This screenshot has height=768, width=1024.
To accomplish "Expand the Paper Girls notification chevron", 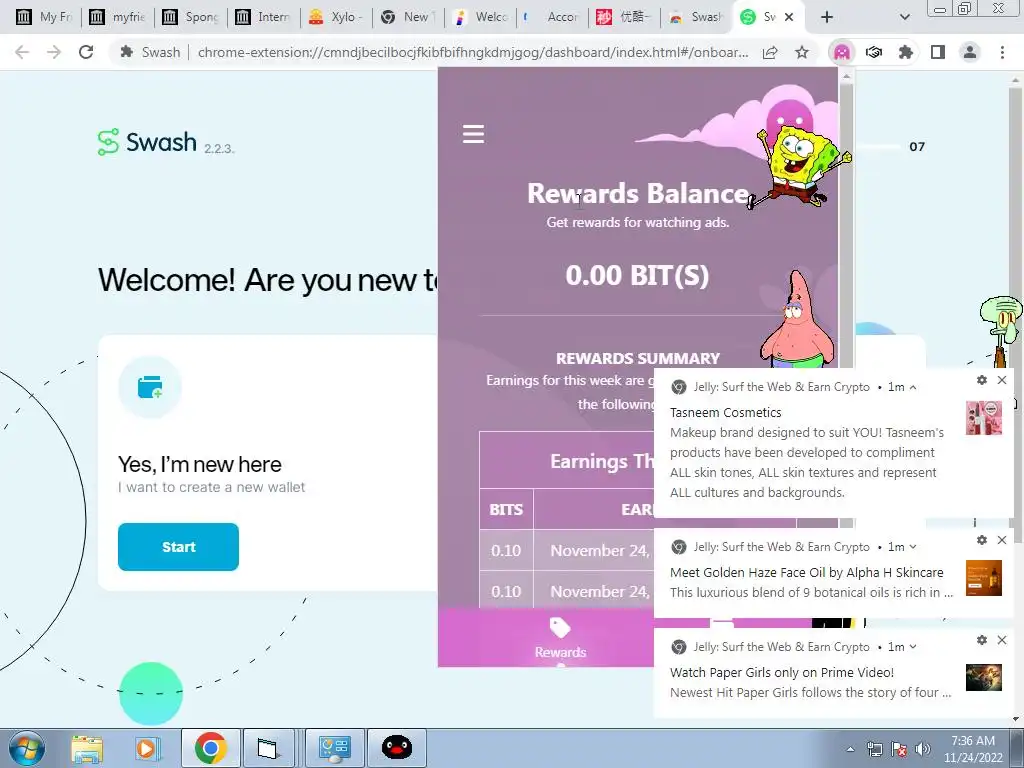I will click(913, 647).
